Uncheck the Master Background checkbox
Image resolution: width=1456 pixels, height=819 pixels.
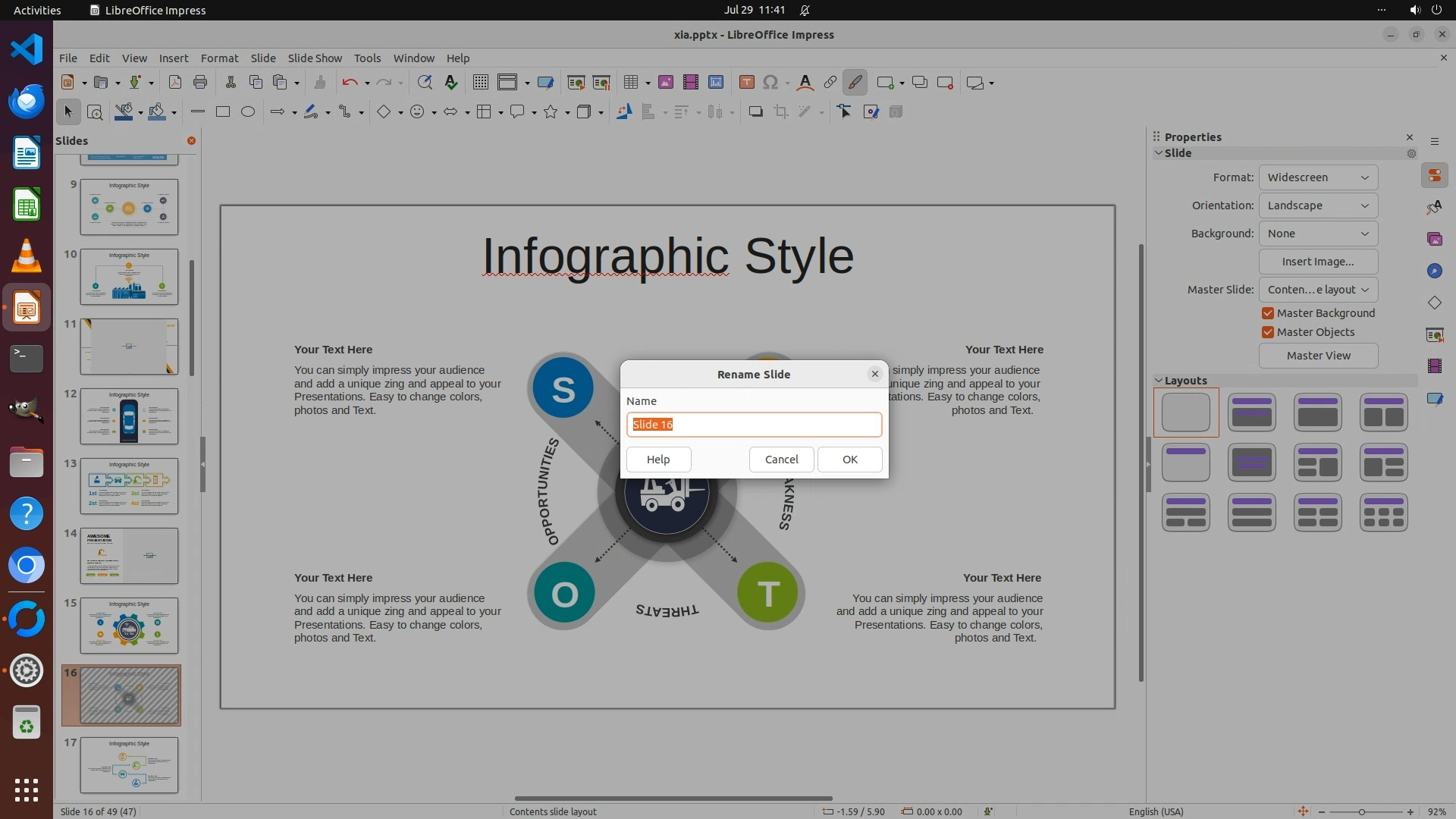[1268, 313]
